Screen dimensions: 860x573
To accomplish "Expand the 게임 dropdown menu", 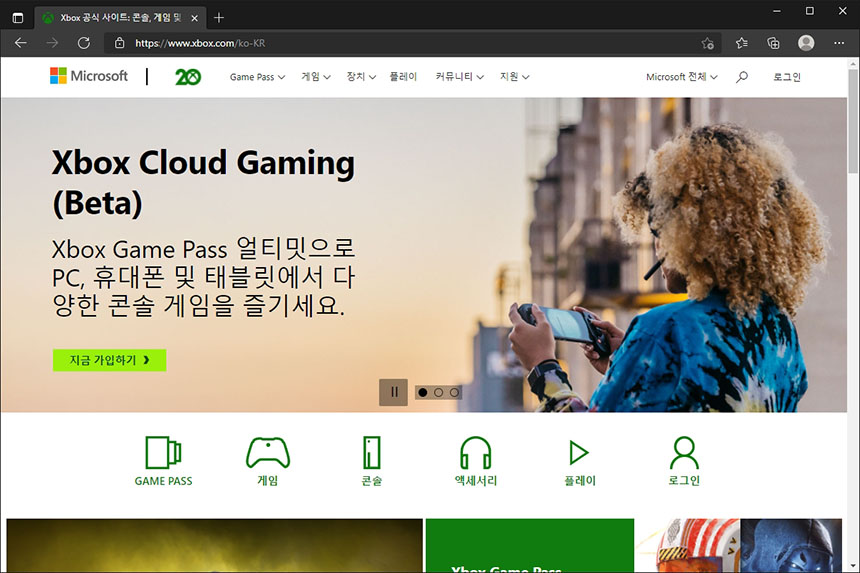I will 316,77.
